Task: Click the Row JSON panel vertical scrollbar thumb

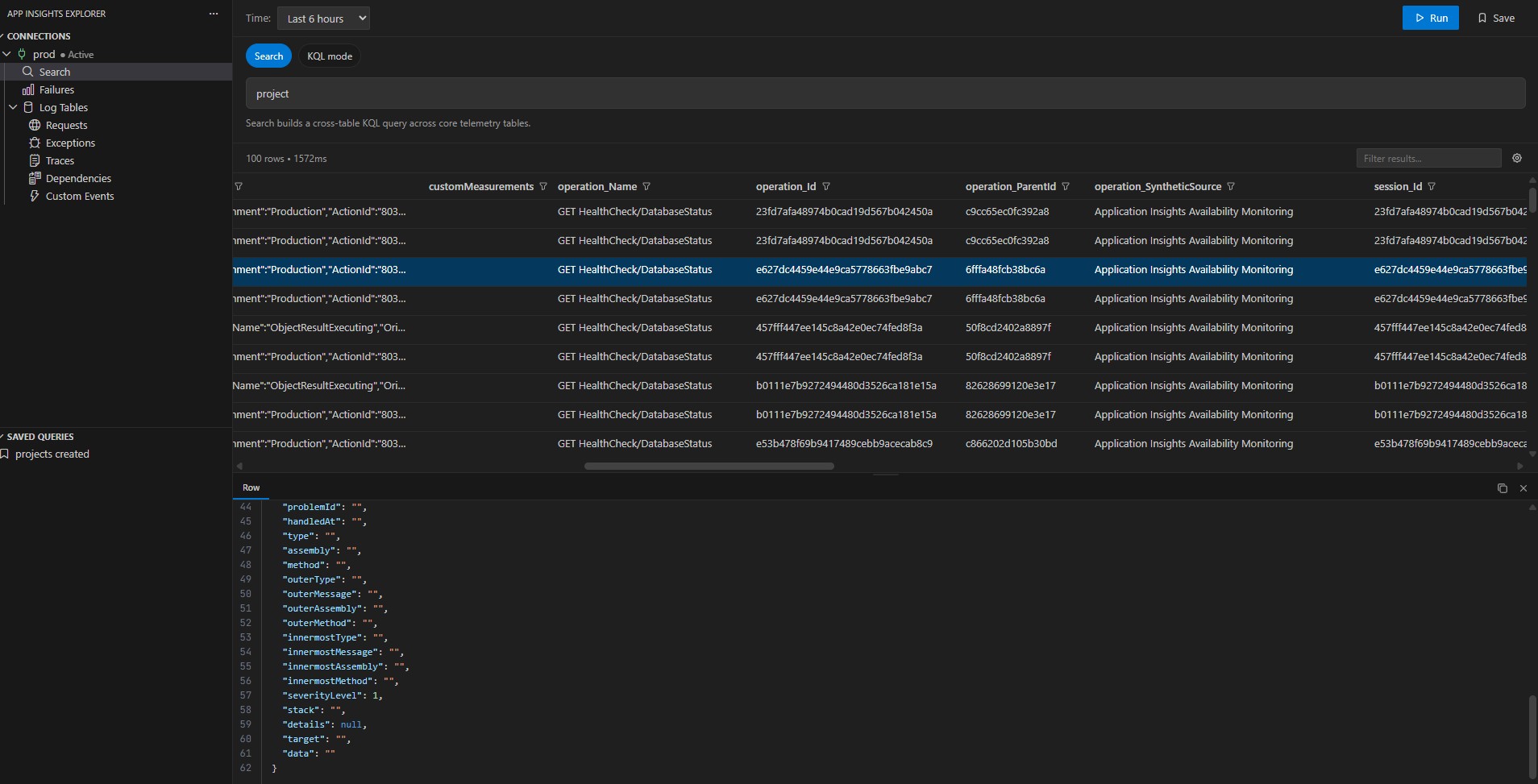Action: pyautogui.click(x=1532, y=736)
